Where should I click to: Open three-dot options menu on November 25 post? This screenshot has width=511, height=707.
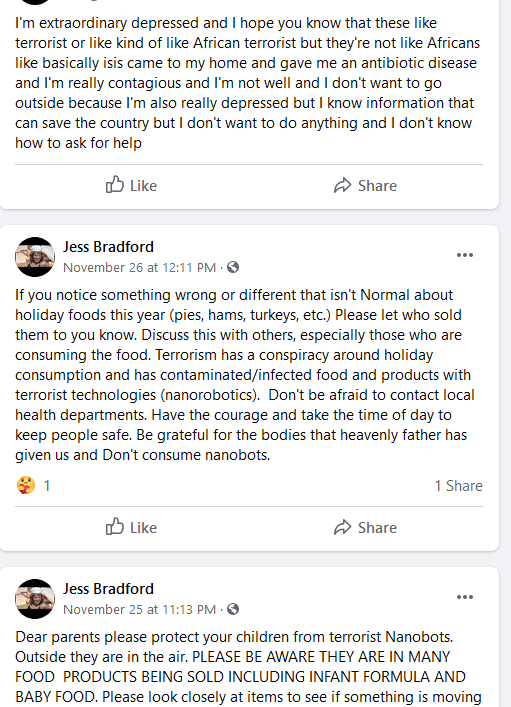pyautogui.click(x=465, y=597)
